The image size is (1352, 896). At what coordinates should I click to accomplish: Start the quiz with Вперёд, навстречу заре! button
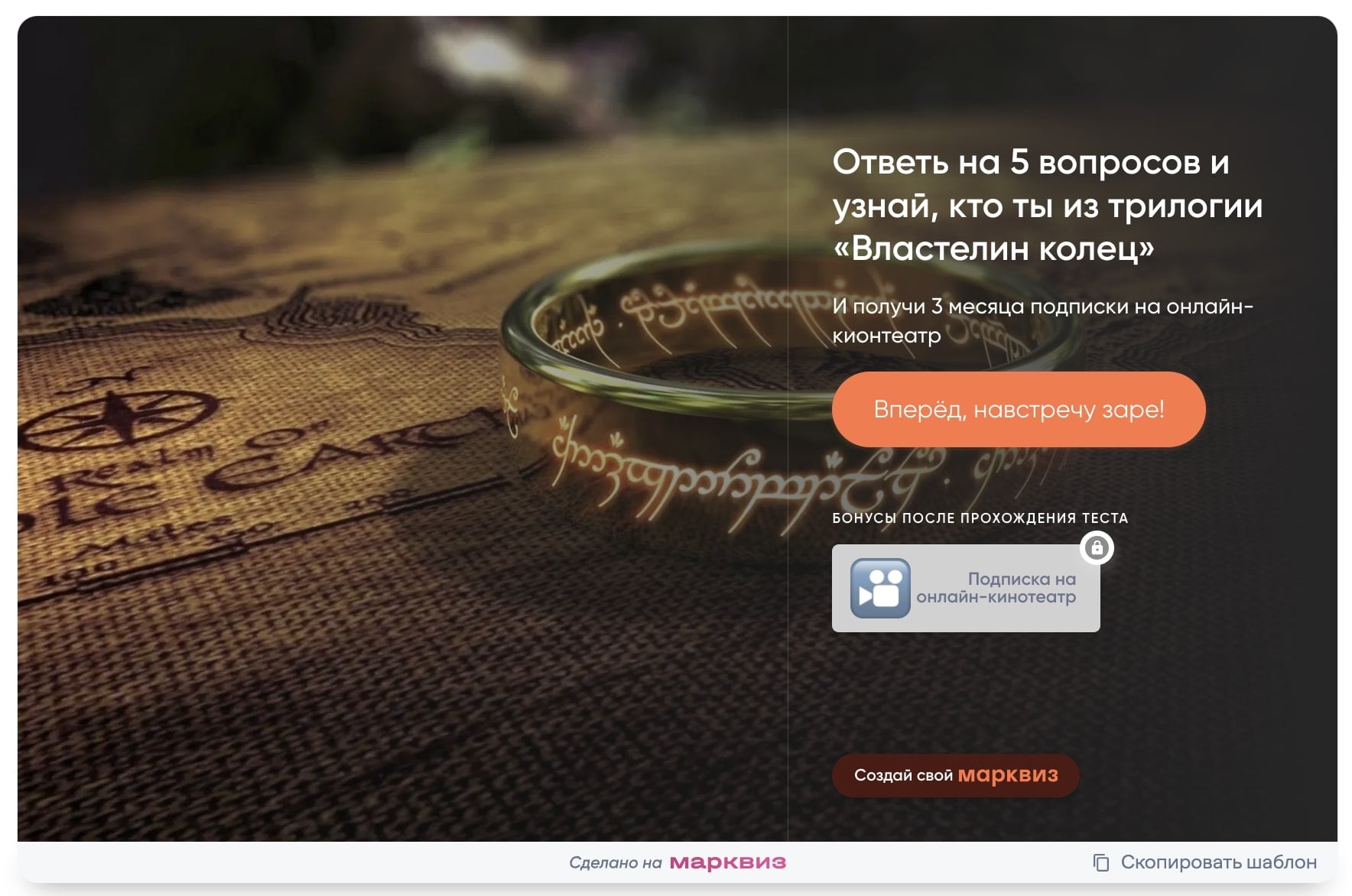[x=1019, y=409]
